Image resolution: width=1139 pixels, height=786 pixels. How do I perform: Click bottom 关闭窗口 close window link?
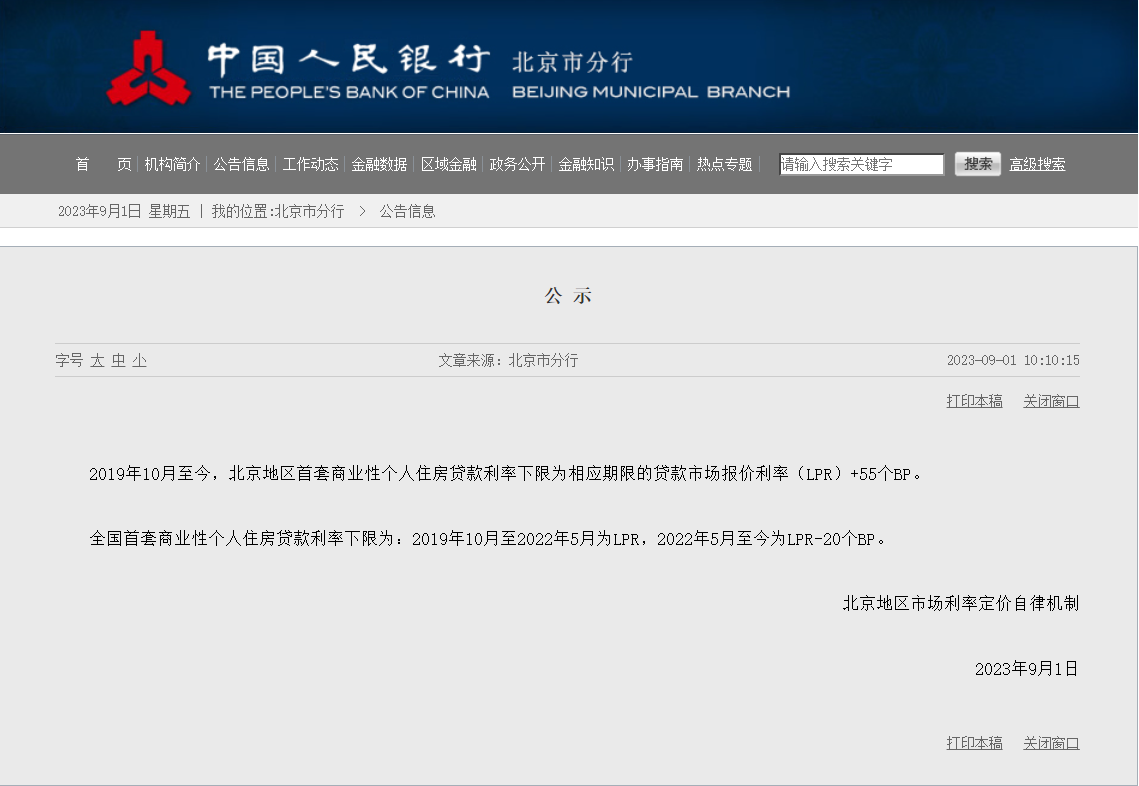tap(1051, 743)
